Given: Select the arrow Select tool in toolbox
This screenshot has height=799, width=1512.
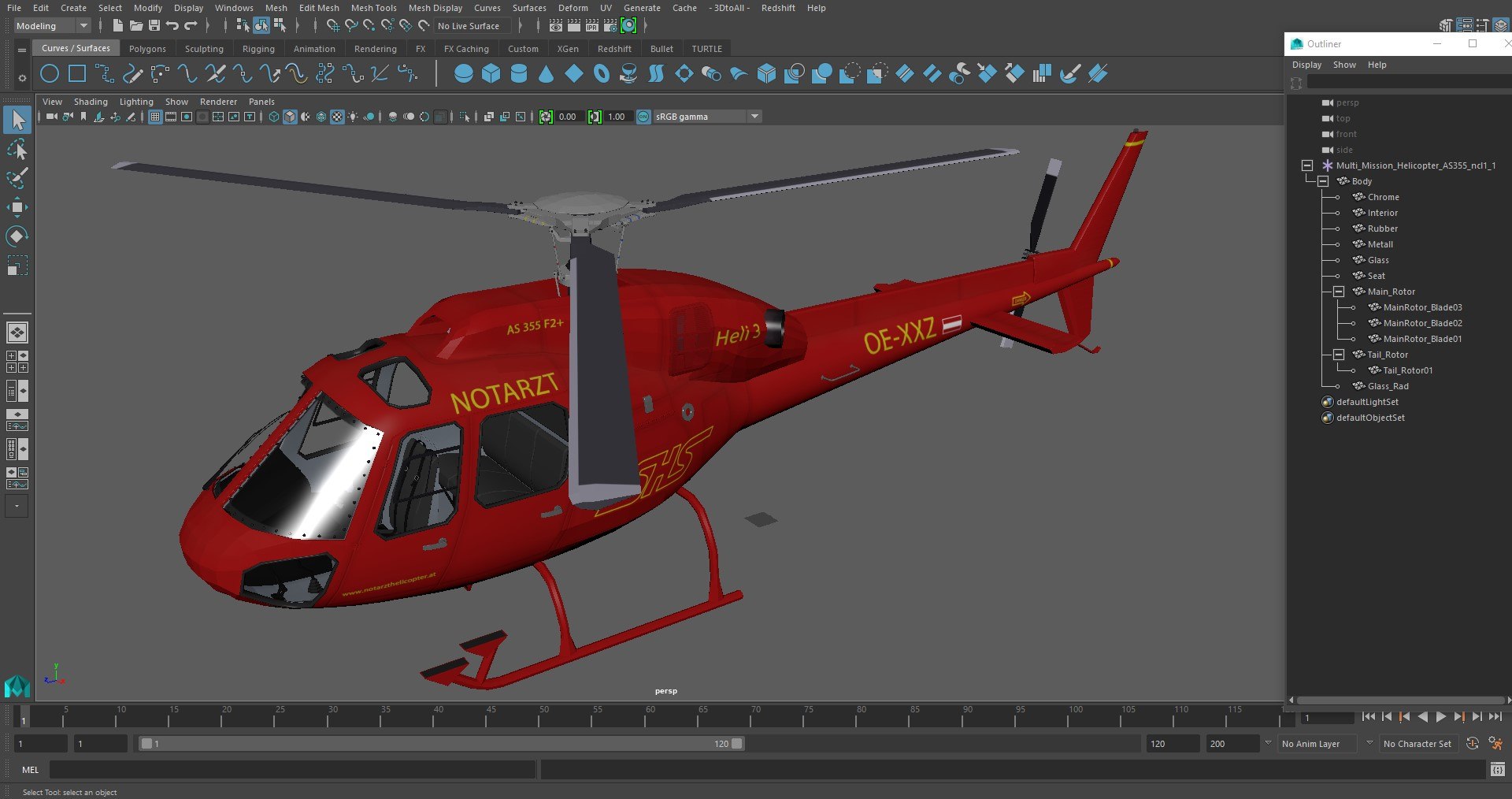Looking at the screenshot, I should pos(17,120).
